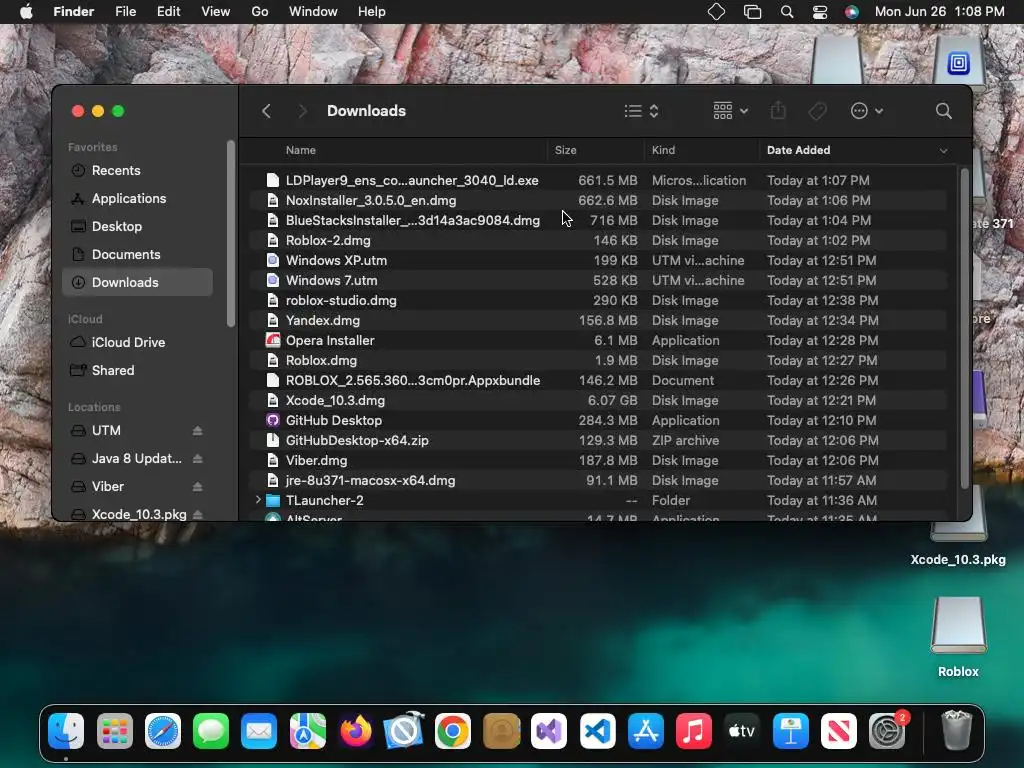1024x768 pixels.
Task: Open the View menu
Action: (x=216, y=12)
